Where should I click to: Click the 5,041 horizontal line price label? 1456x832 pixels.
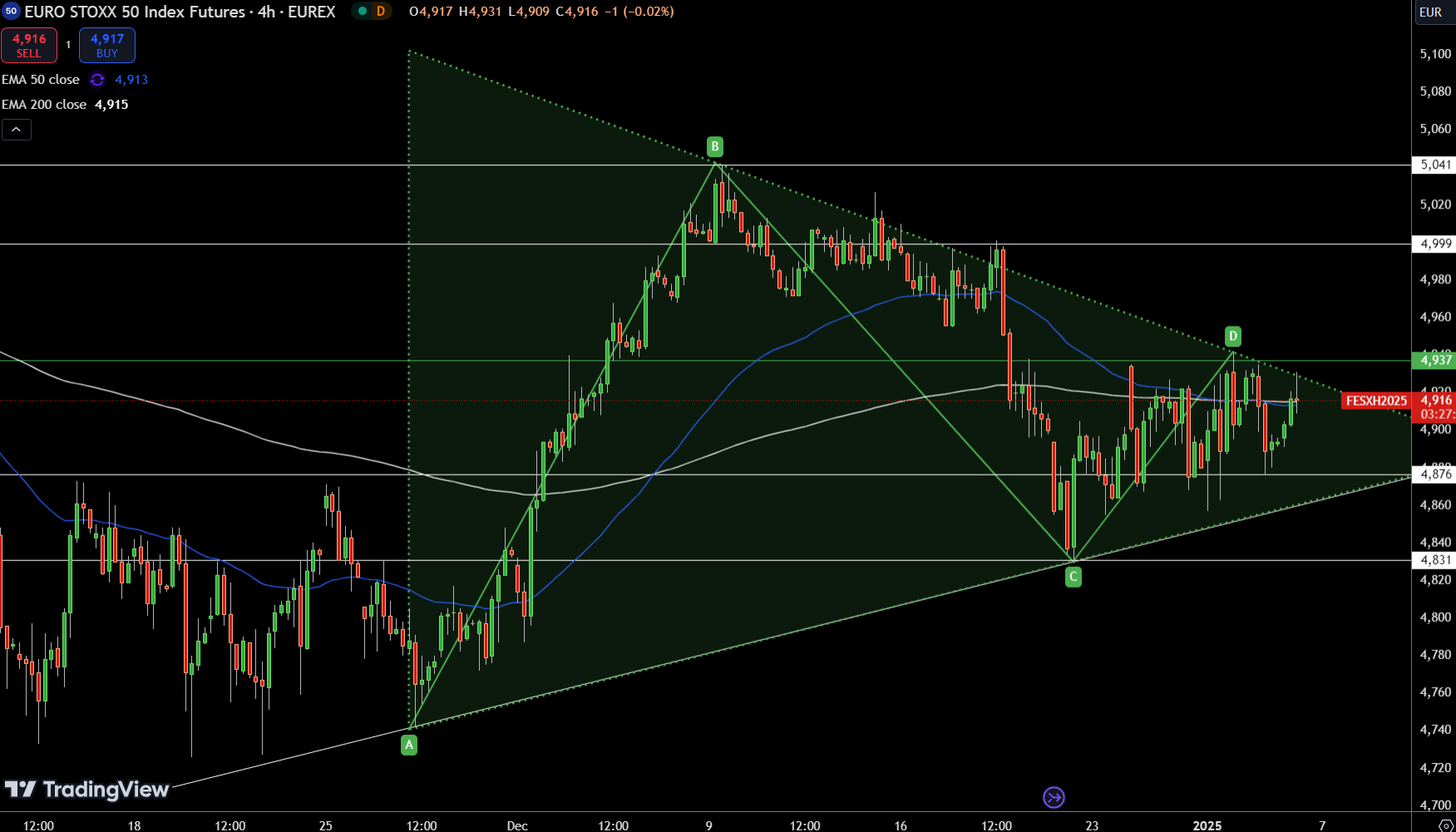point(1434,165)
